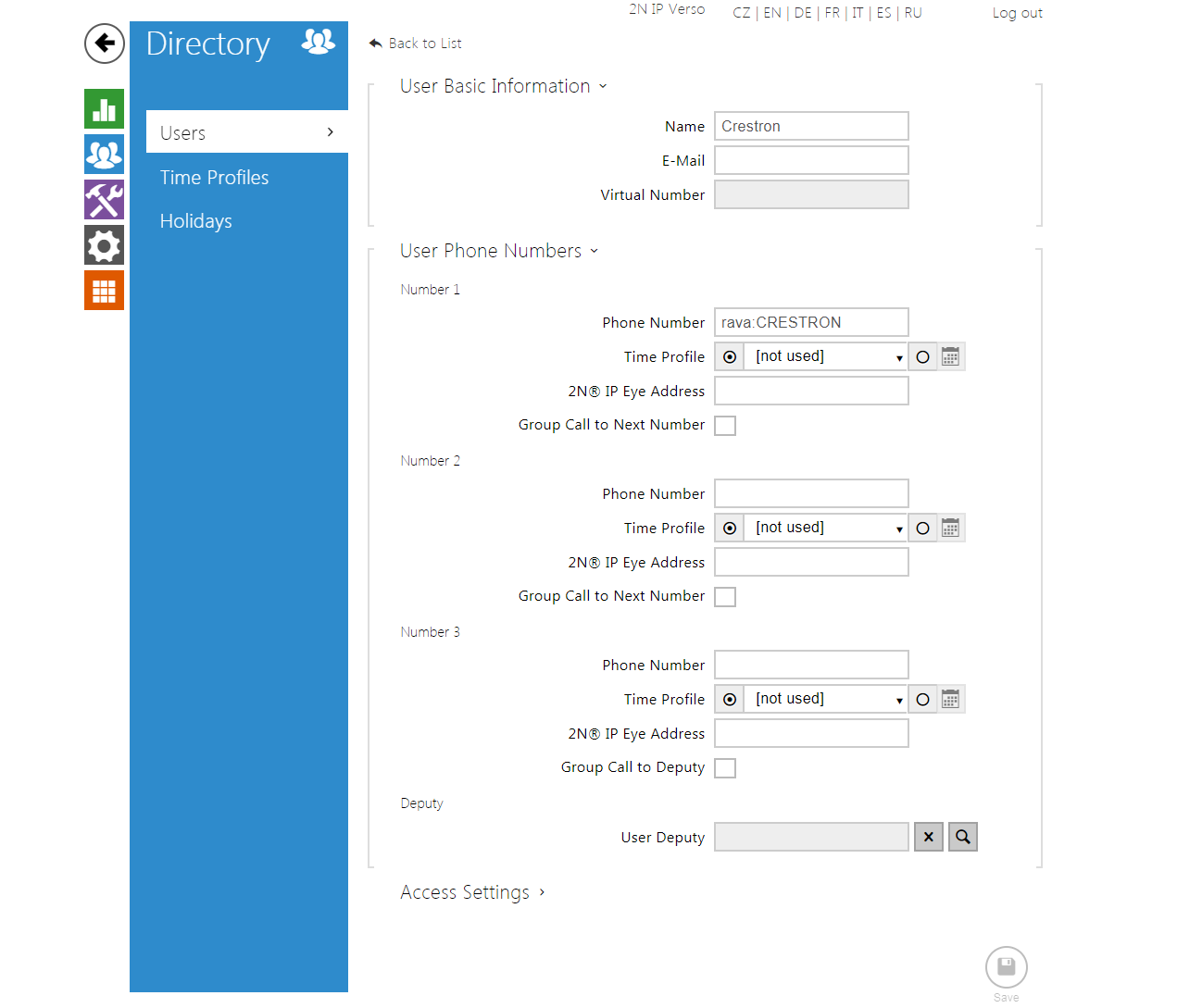Select the radio button beside Number 2 Time Profile
1177x1008 pixels.
tap(729, 528)
